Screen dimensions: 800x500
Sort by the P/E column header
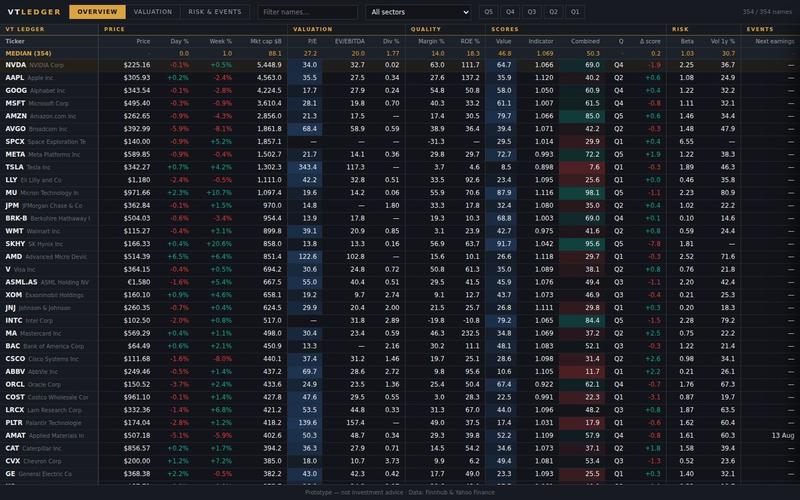305,41
